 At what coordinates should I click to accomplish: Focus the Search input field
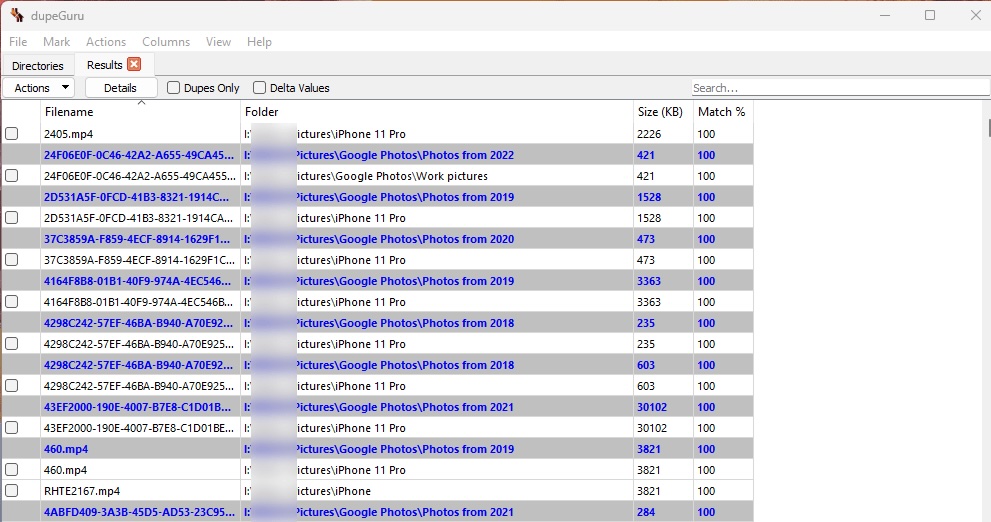pos(840,88)
